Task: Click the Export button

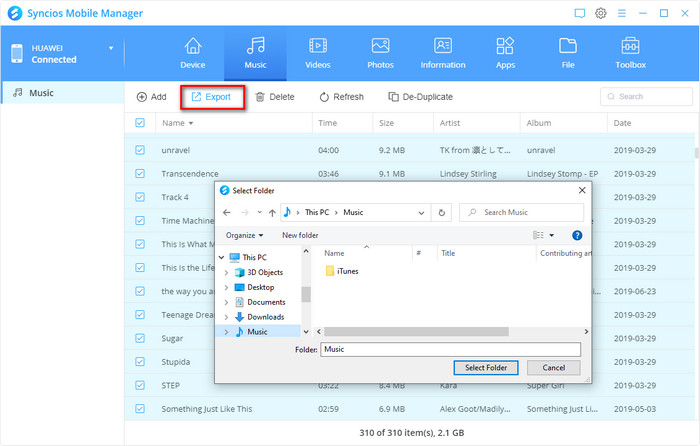Action: 212,97
